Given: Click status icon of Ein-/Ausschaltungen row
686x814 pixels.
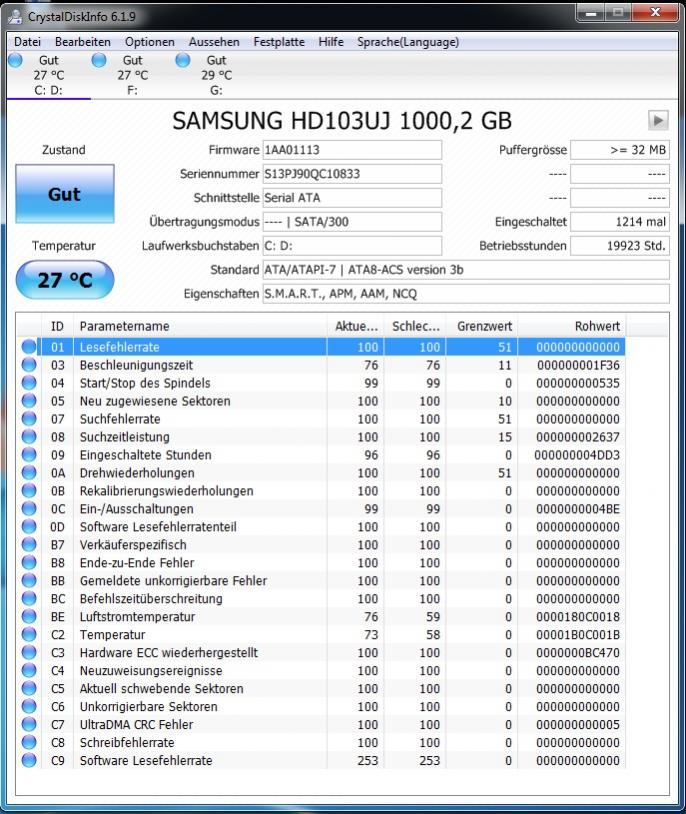Looking at the screenshot, I should [x=29, y=509].
